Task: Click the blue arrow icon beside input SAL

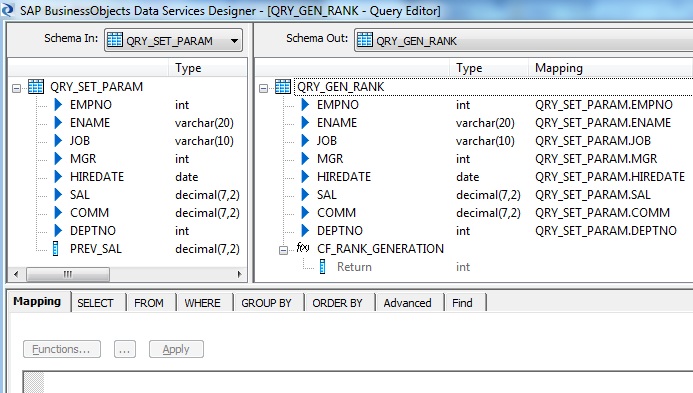Action: (58, 195)
